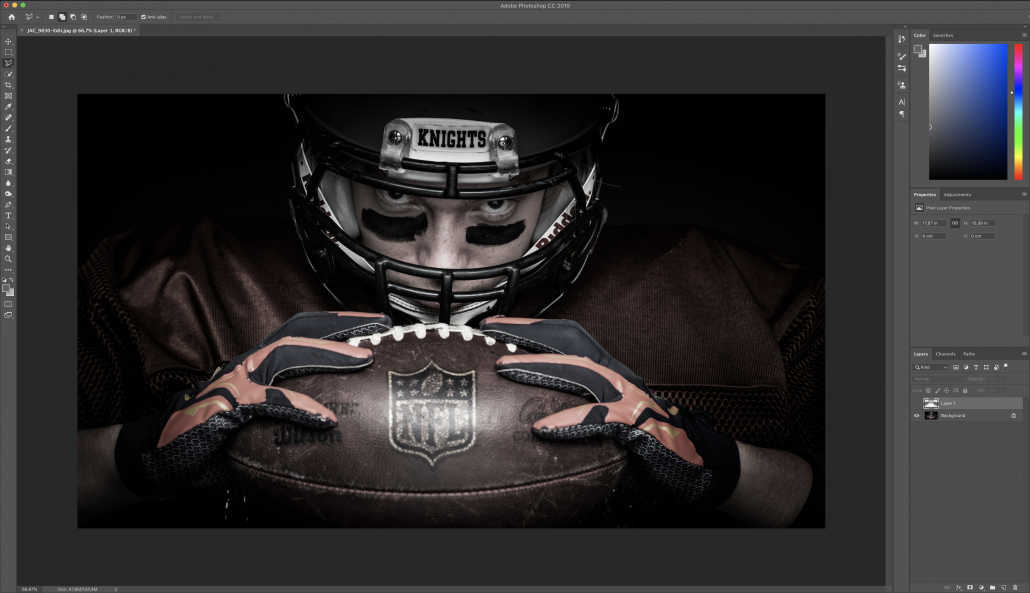
Task: Select the Move tool
Action: 9,41
